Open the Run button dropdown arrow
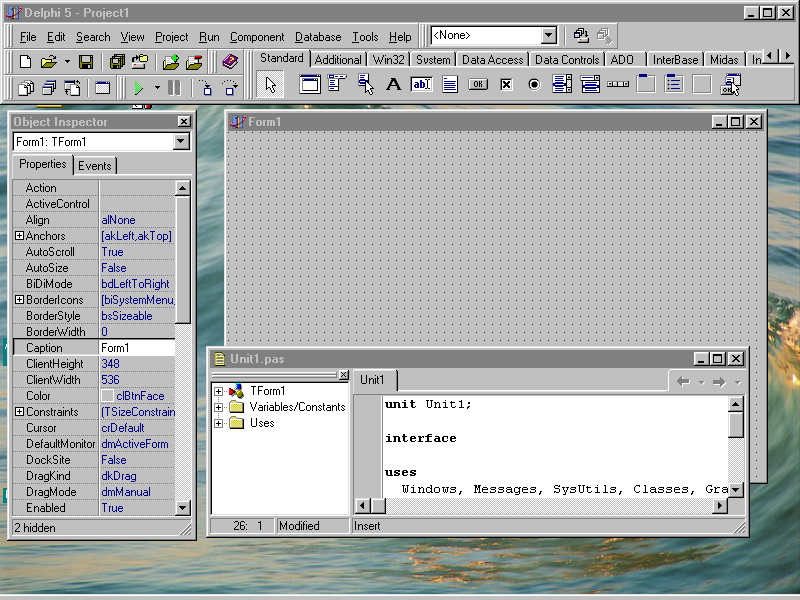The image size is (800, 600). click(157, 88)
